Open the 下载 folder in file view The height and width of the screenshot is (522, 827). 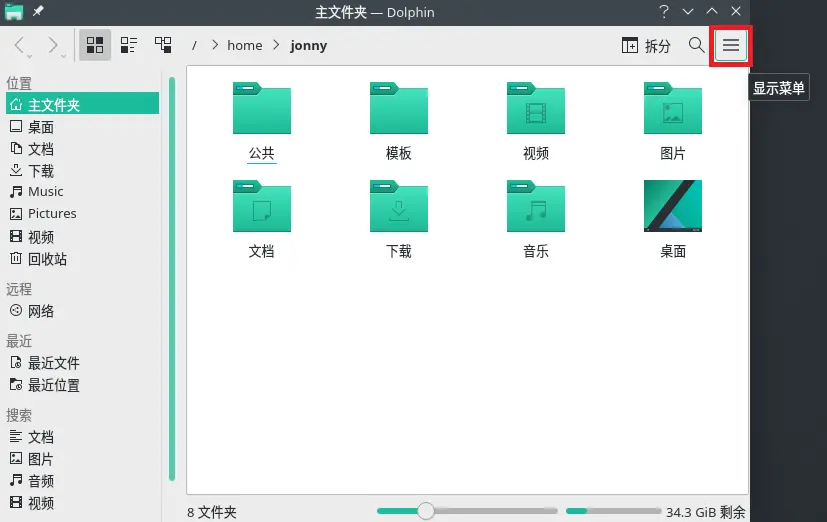coord(399,206)
